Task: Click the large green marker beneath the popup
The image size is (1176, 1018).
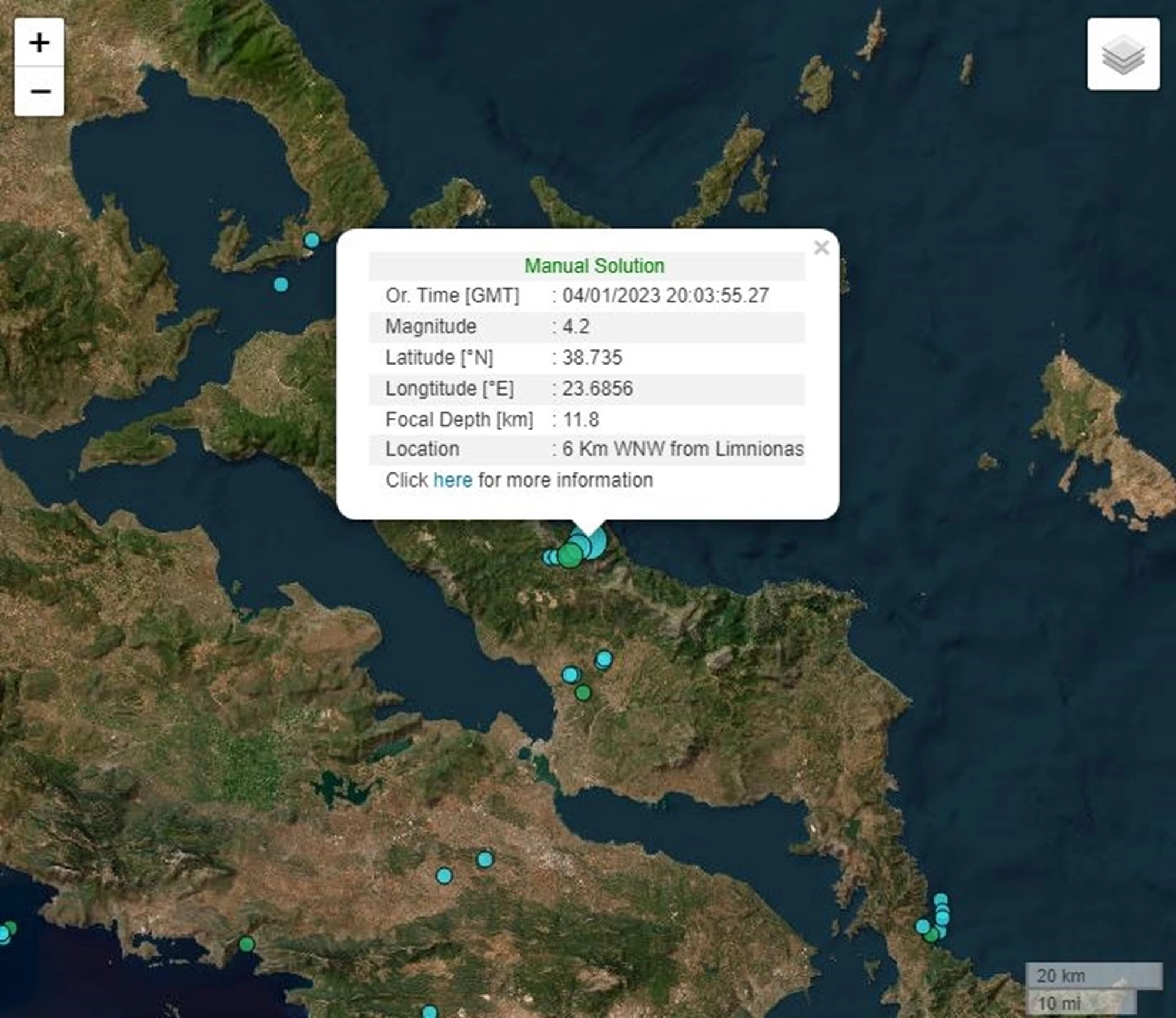Action: (x=569, y=555)
